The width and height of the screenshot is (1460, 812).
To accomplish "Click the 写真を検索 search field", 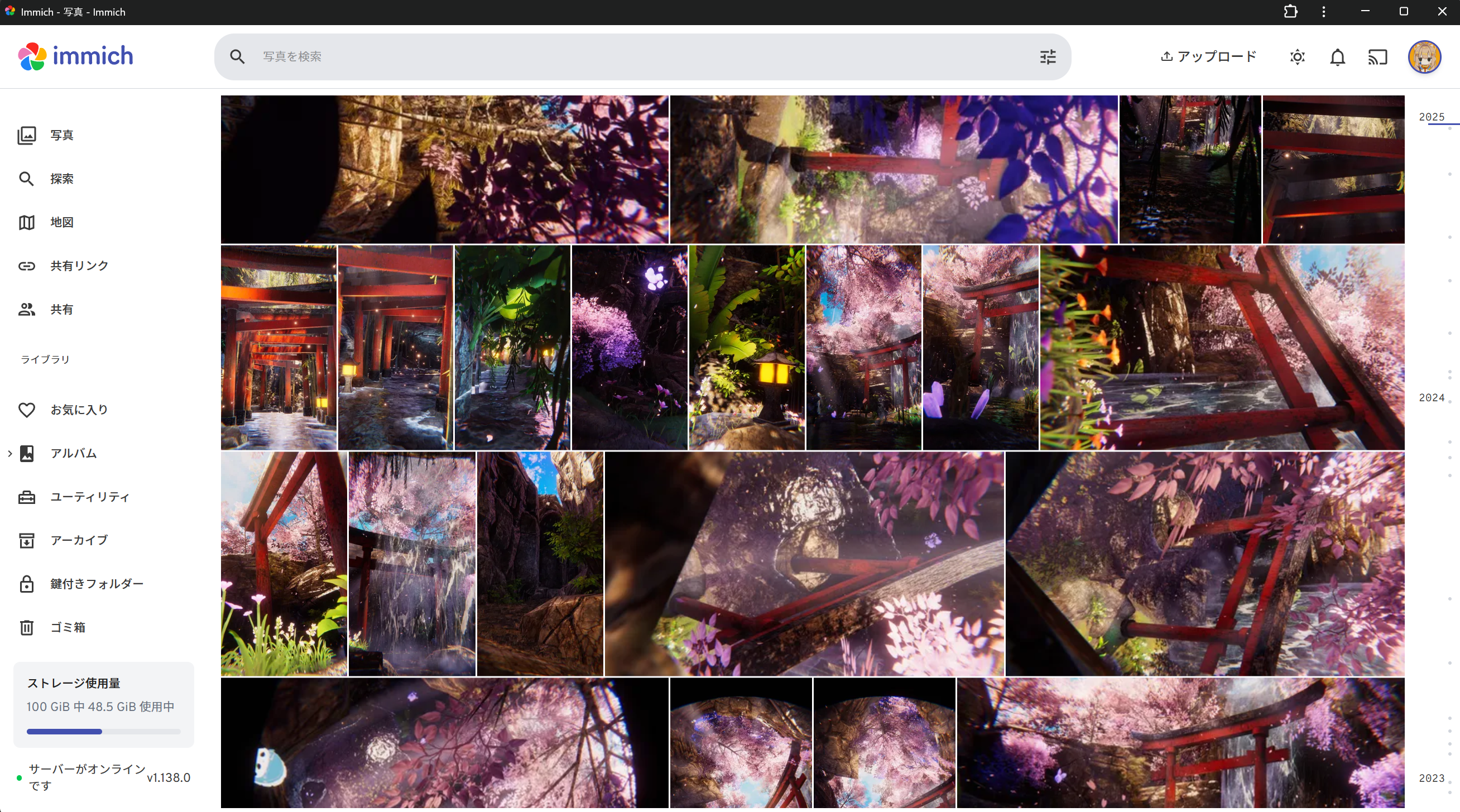I will pyautogui.click(x=623, y=57).
